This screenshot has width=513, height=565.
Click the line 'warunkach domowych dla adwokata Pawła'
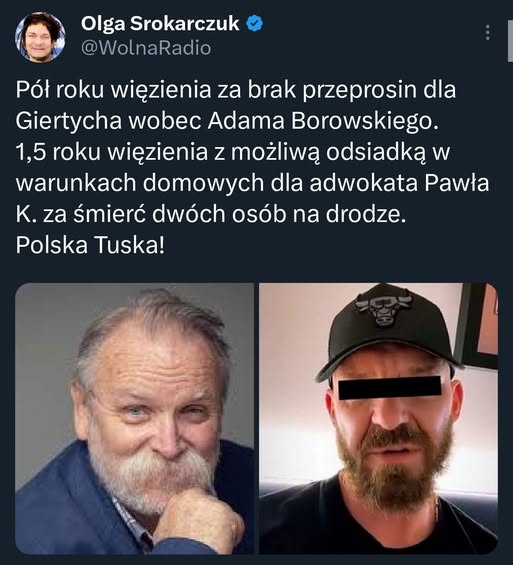click(253, 183)
